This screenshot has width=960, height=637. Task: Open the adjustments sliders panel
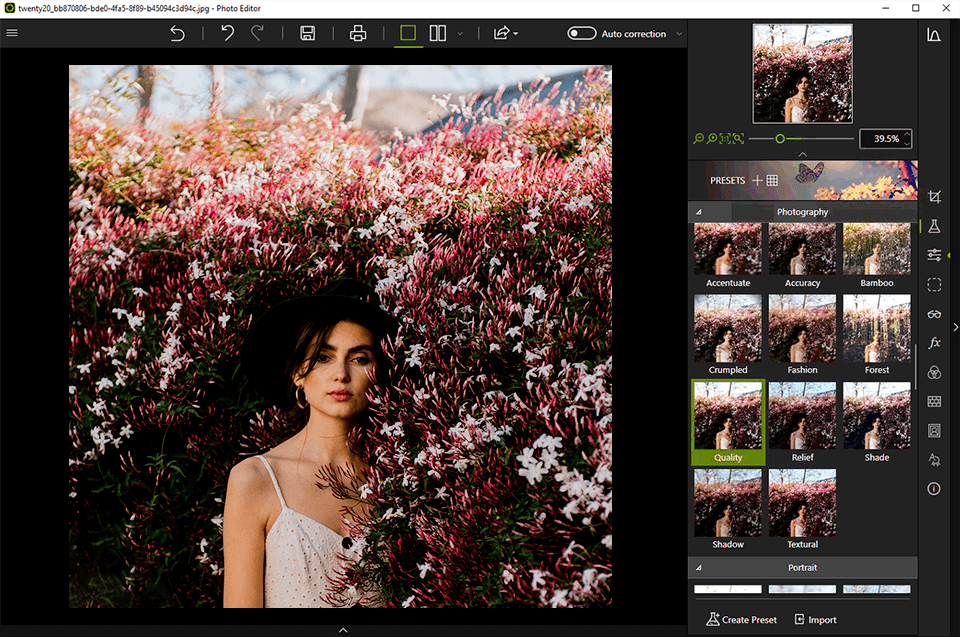[x=934, y=256]
